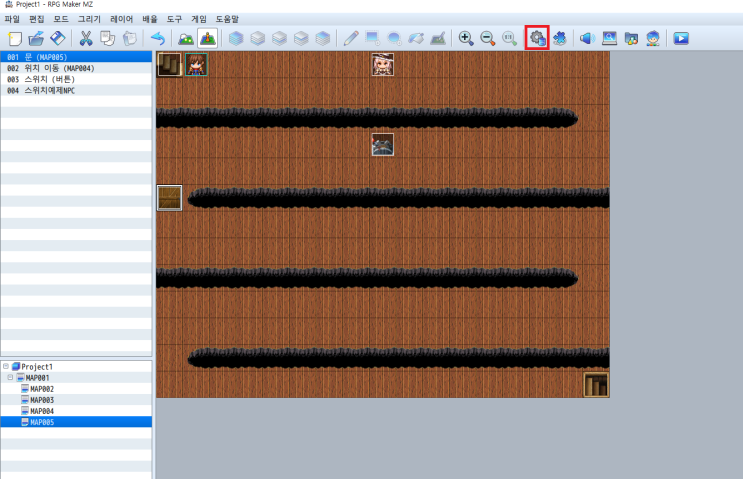Create a new project with toolbar icon

point(15,38)
